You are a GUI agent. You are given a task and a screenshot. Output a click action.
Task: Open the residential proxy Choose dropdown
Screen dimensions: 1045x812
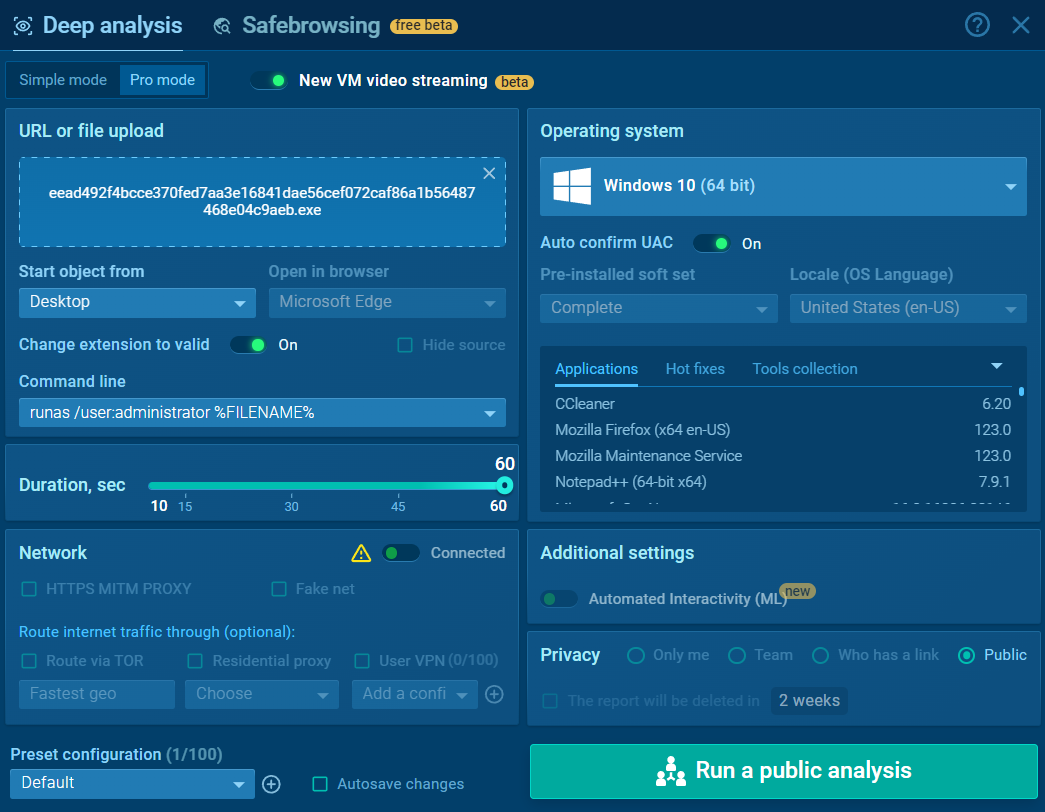point(262,694)
